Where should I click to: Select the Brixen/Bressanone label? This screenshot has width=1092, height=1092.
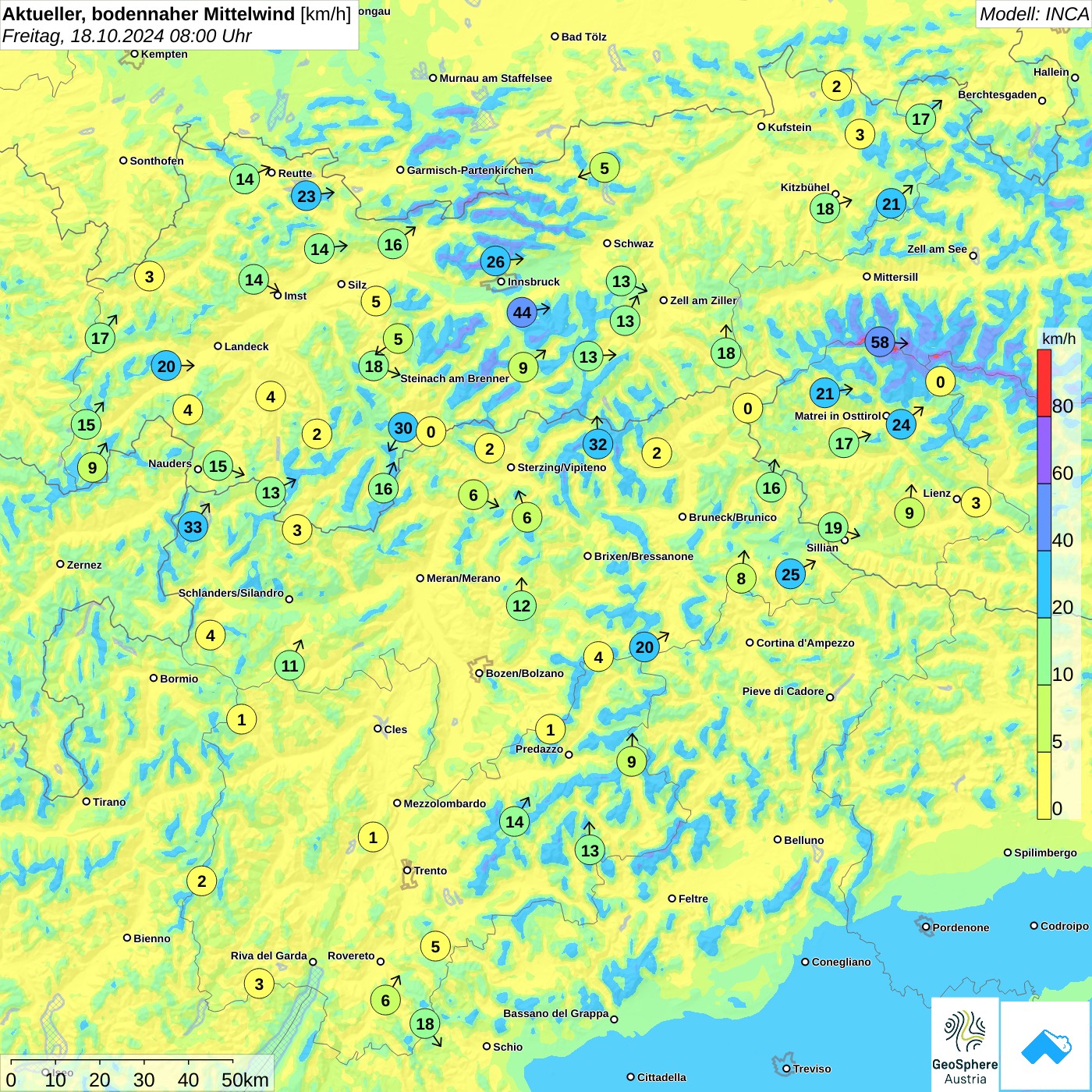pos(643,556)
